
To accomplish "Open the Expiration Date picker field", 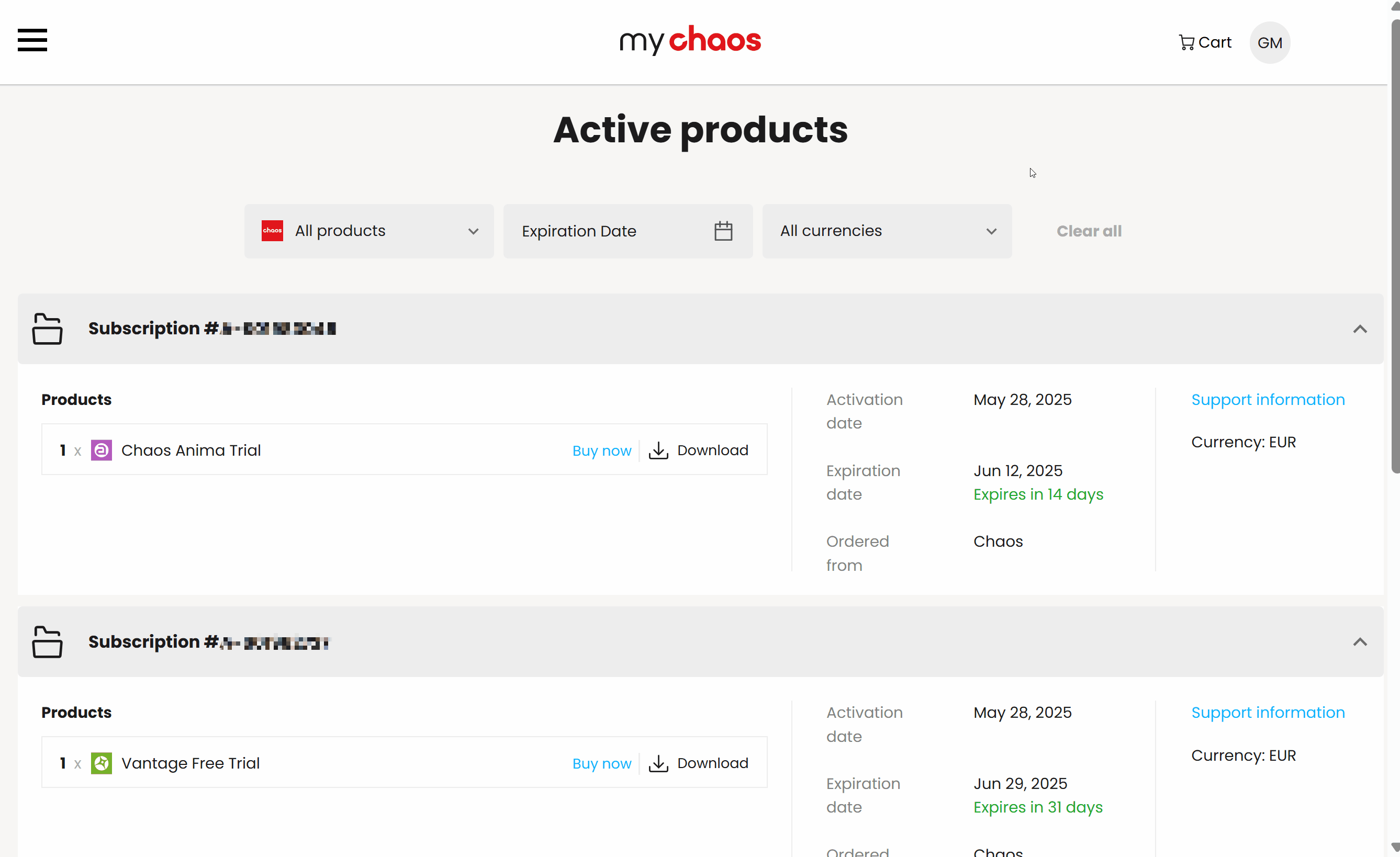I will (x=628, y=231).
